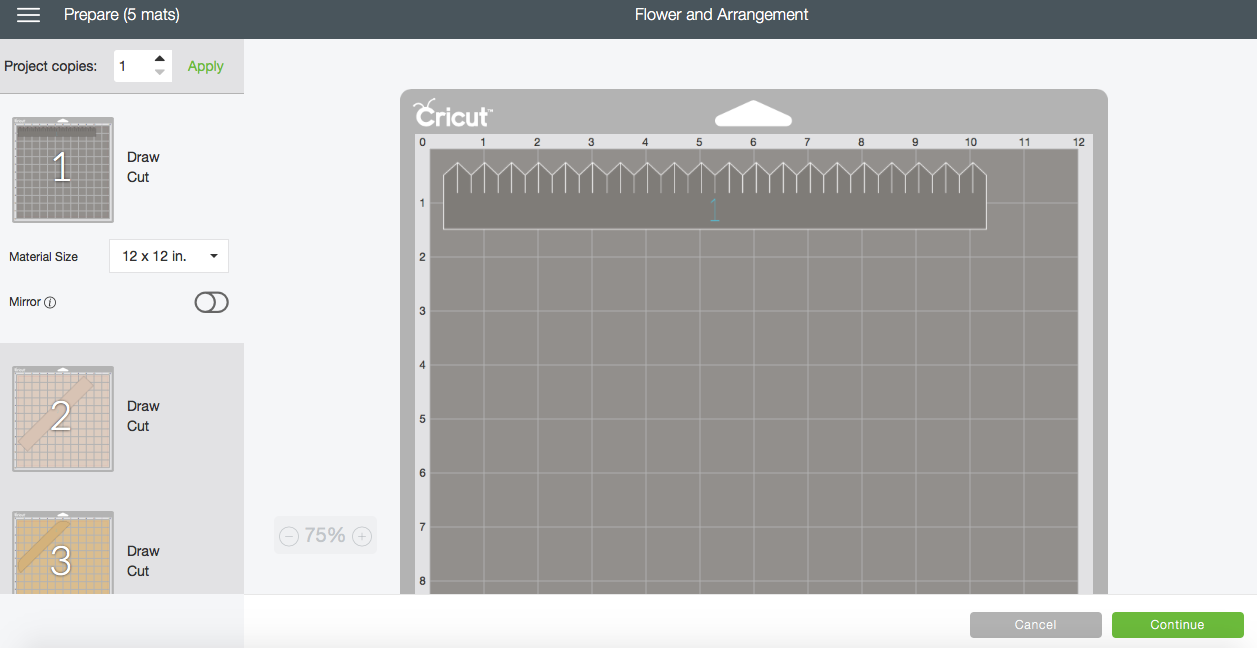The image size is (1257, 648).
Task: Click the 75% zoom level label
Action: point(325,536)
